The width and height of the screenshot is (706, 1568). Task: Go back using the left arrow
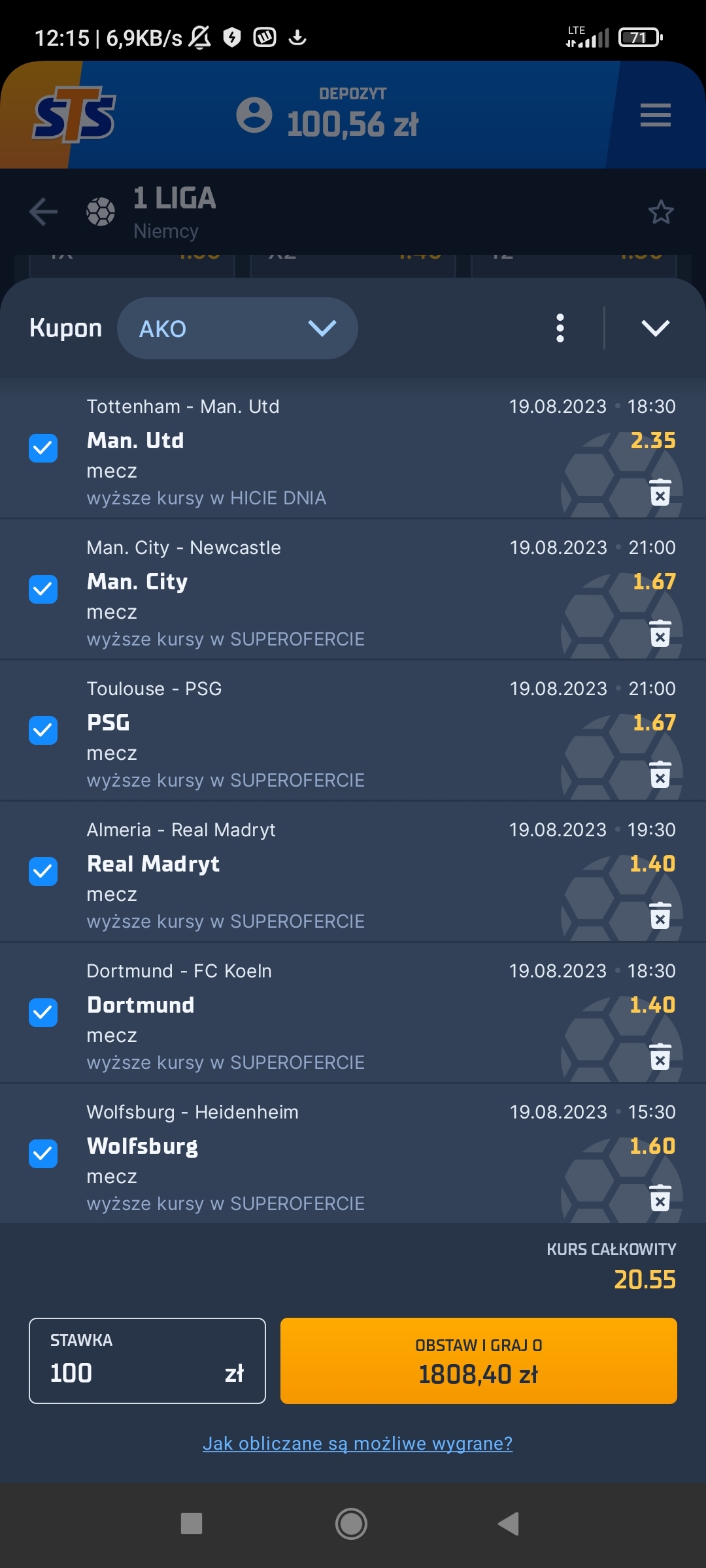coord(43,212)
